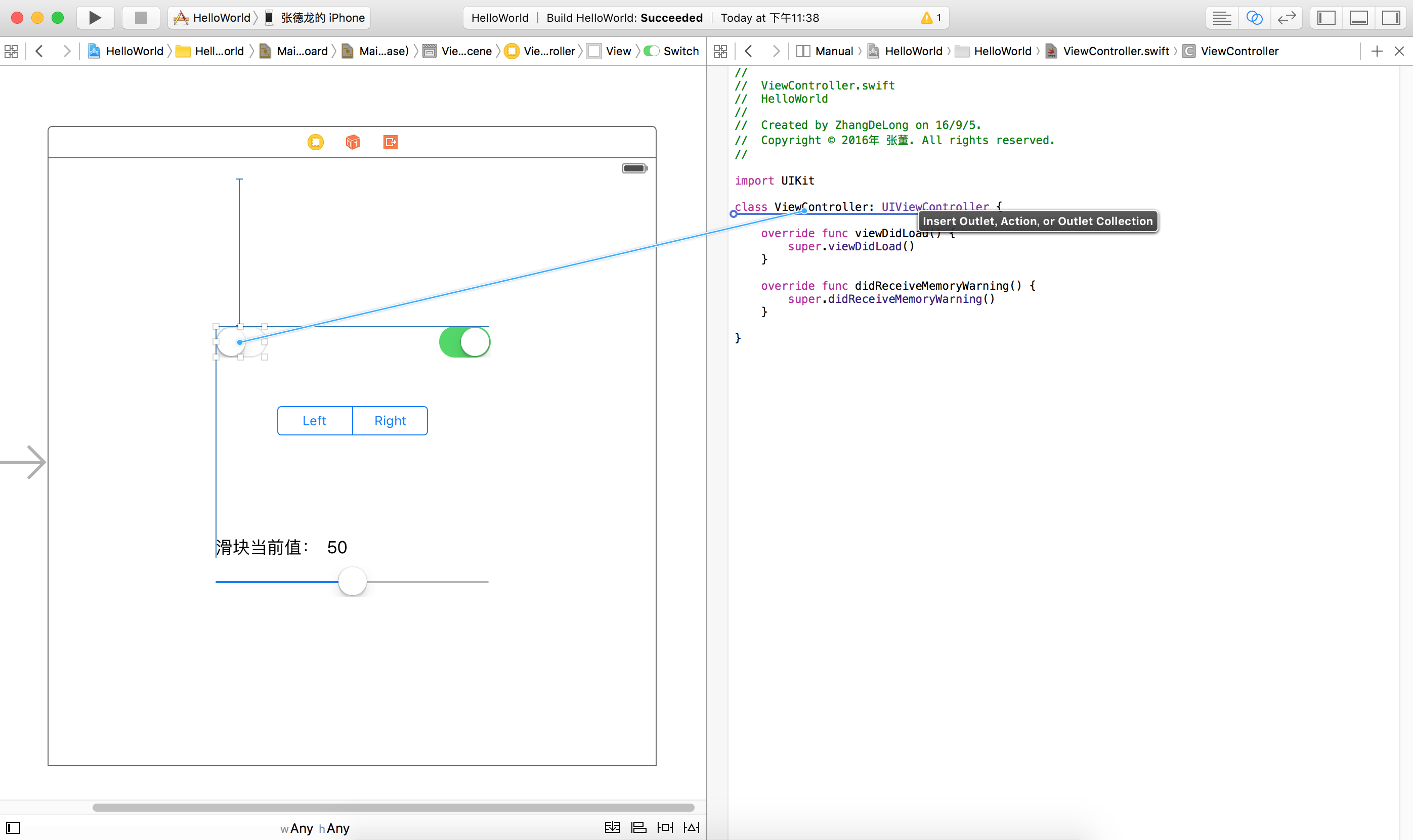Click the iPhone battery status icon
Image resolution: width=1413 pixels, height=840 pixels.
click(634, 168)
